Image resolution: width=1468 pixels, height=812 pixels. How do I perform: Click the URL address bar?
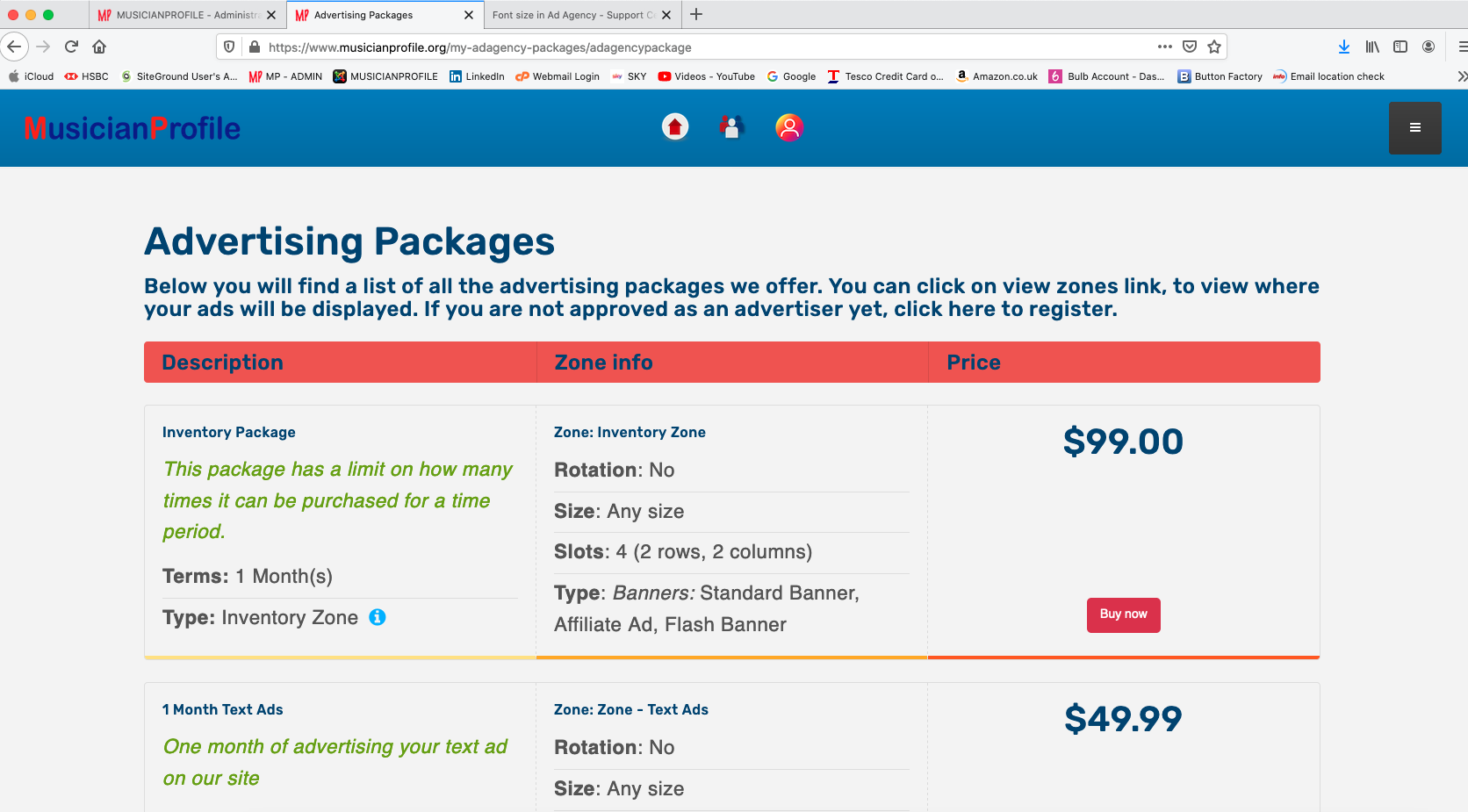pyautogui.click(x=702, y=47)
